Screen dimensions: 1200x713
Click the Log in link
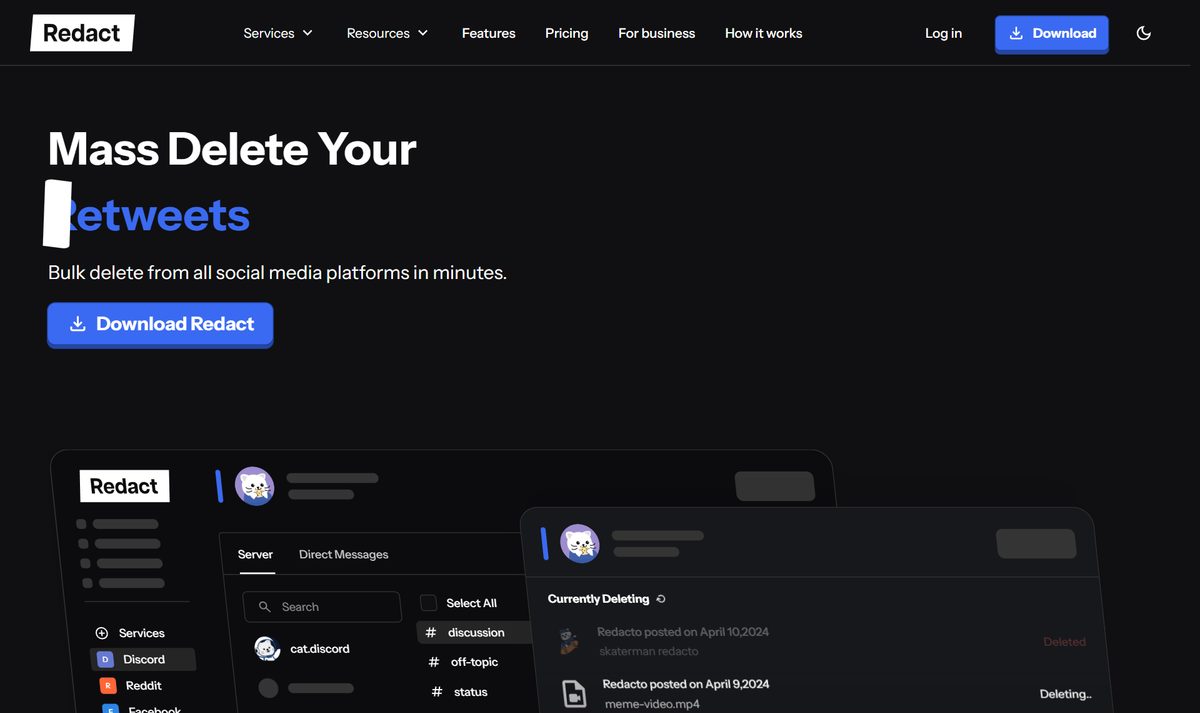tap(943, 33)
